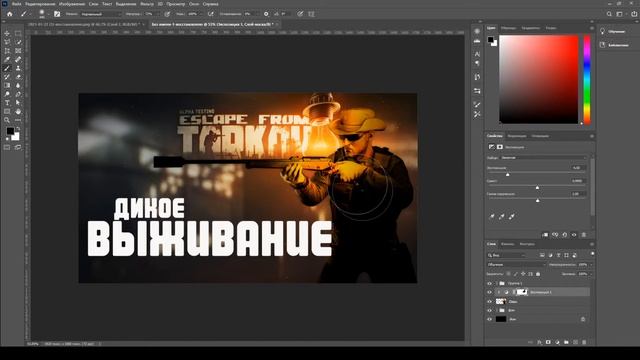Select the Path Selection tool
Screen dimensions: 640x360
point(18,103)
